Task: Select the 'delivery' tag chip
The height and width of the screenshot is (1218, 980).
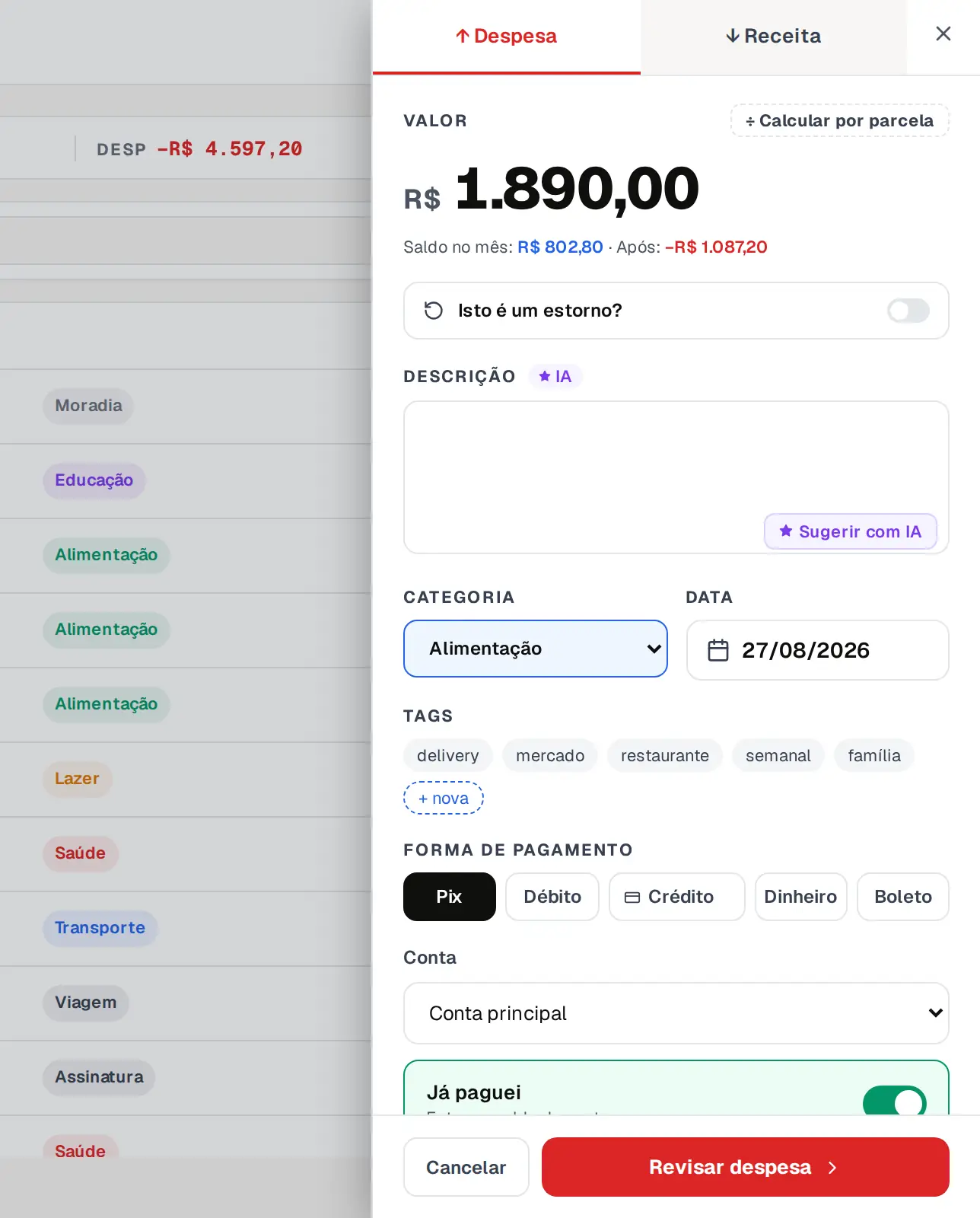Action: click(x=448, y=755)
